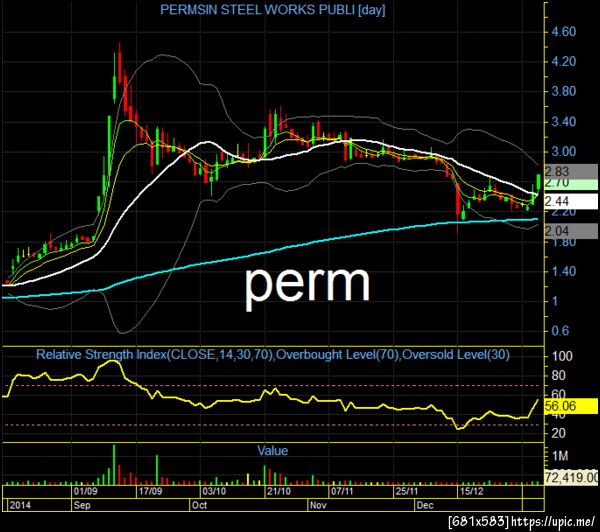
Task: Click the 3.80 price axis label
Action: point(563,91)
